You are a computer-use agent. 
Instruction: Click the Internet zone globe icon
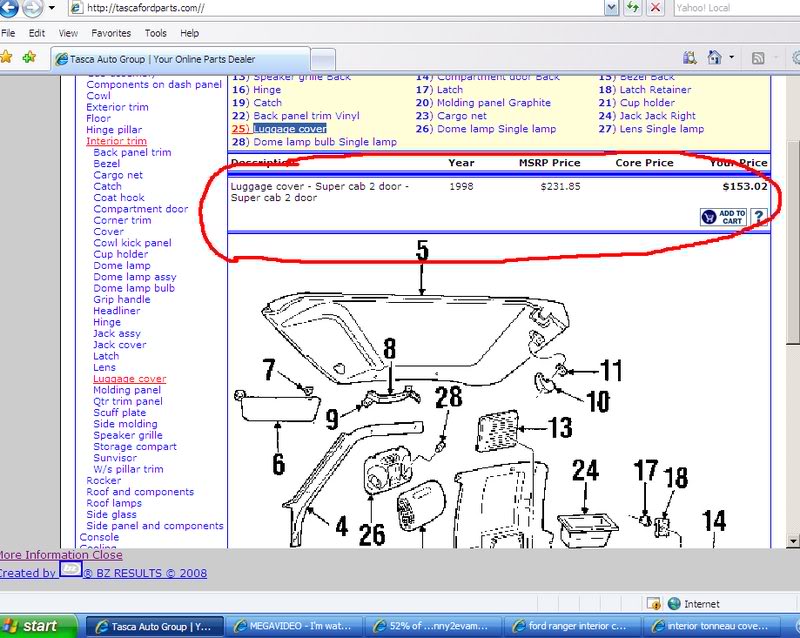coord(674,604)
